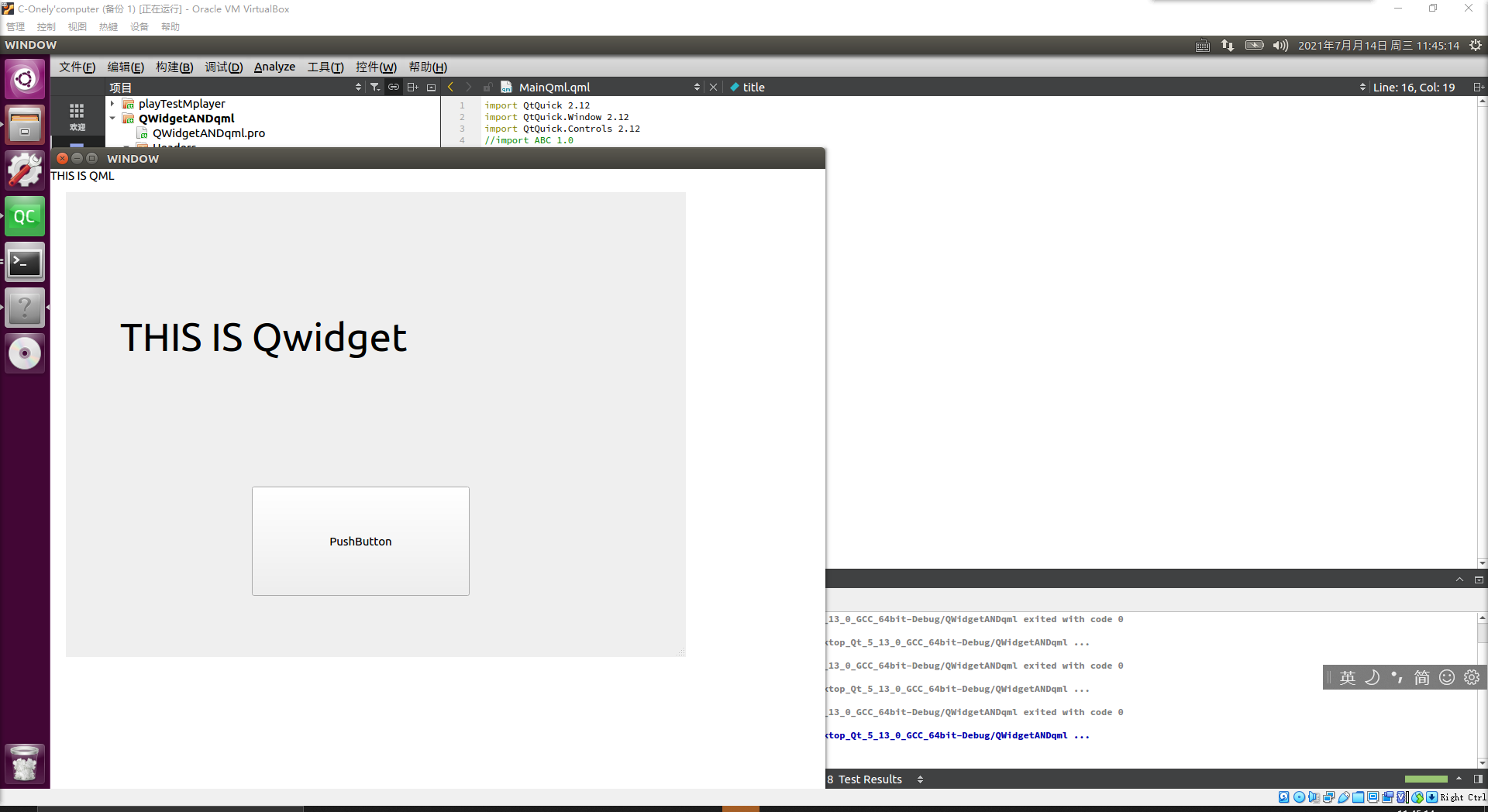Open the 工具(T) menu
Image resolution: width=1488 pixels, height=812 pixels.
click(325, 67)
